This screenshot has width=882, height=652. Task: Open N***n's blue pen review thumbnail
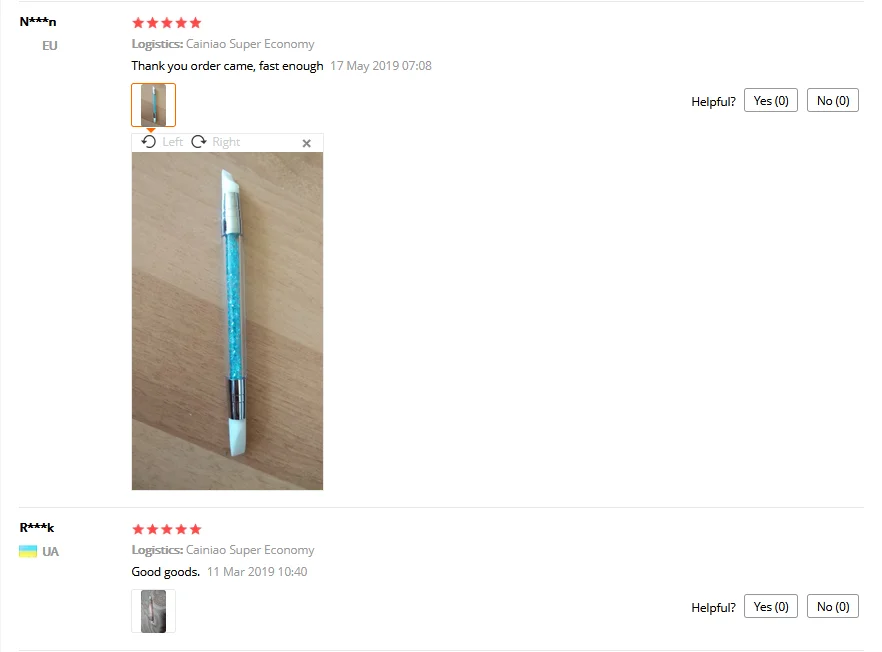pyautogui.click(x=154, y=105)
